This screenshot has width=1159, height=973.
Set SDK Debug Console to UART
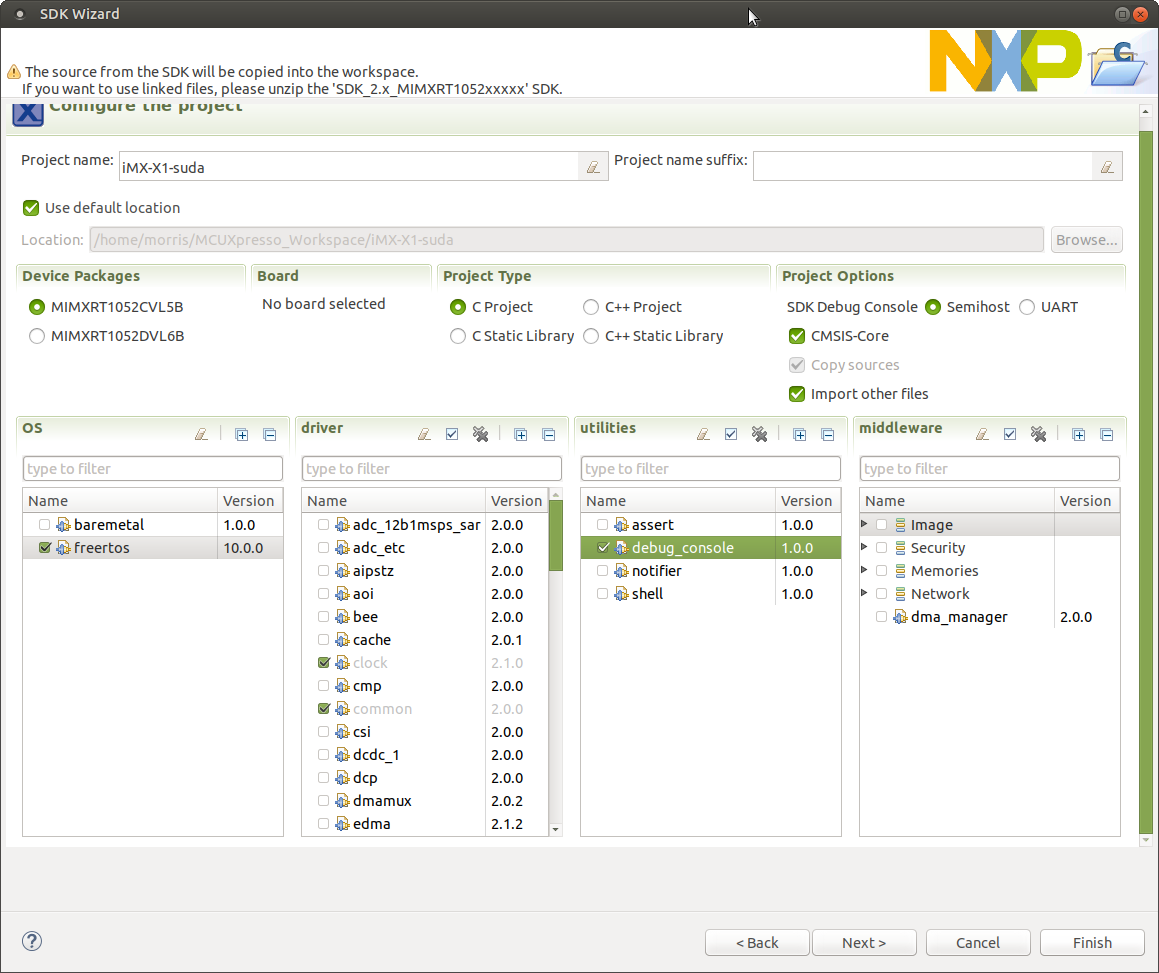tap(1027, 307)
